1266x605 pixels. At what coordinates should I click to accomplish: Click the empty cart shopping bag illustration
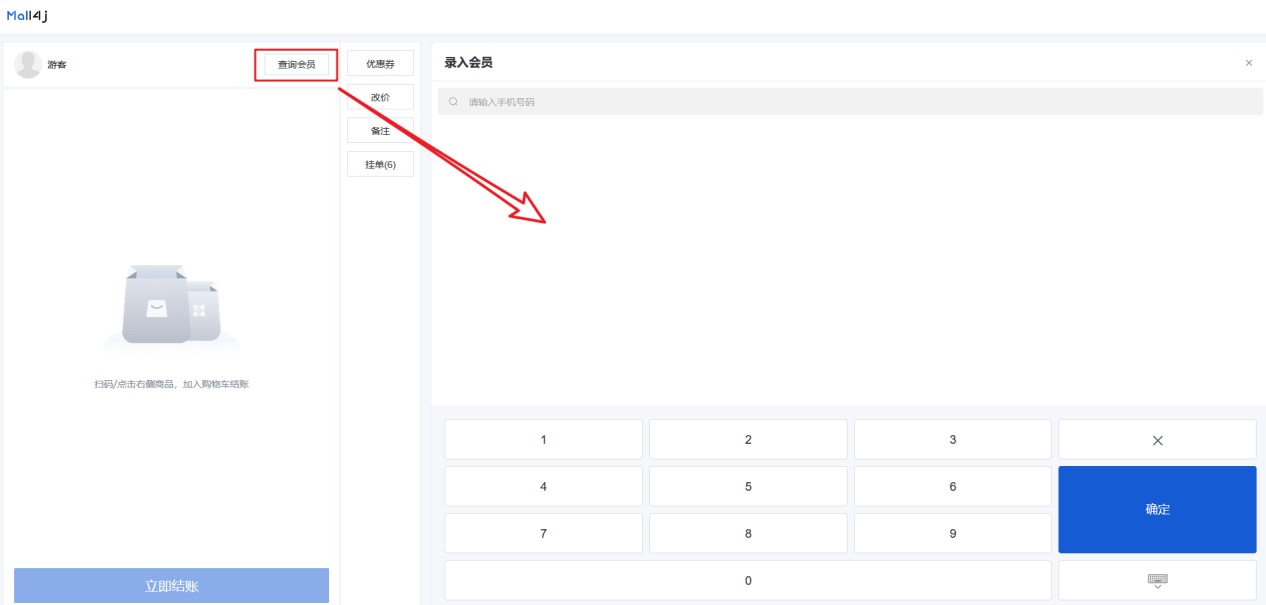coord(171,307)
